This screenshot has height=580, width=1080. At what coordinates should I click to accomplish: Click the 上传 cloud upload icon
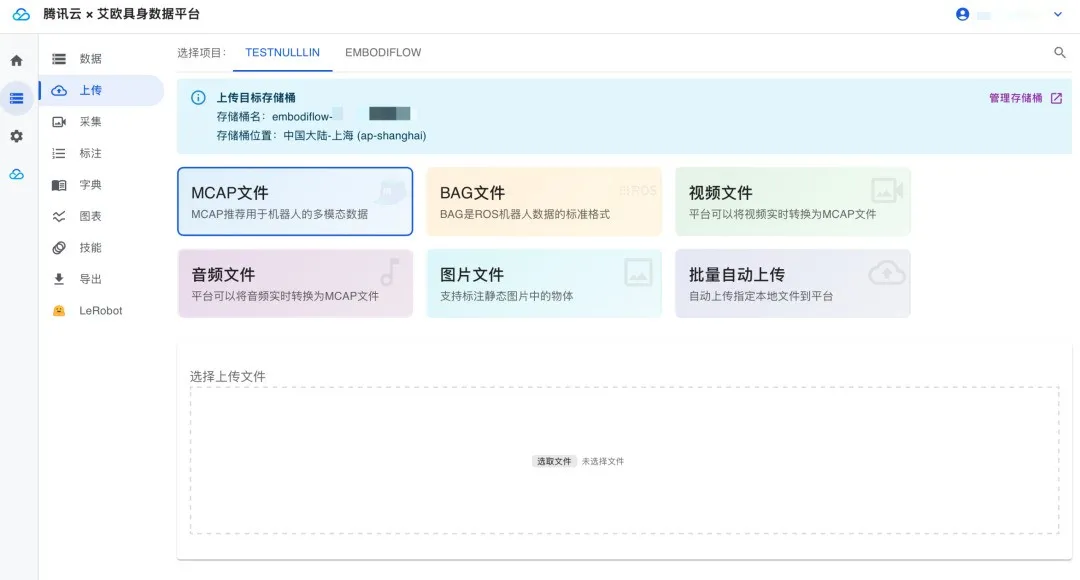(59, 90)
